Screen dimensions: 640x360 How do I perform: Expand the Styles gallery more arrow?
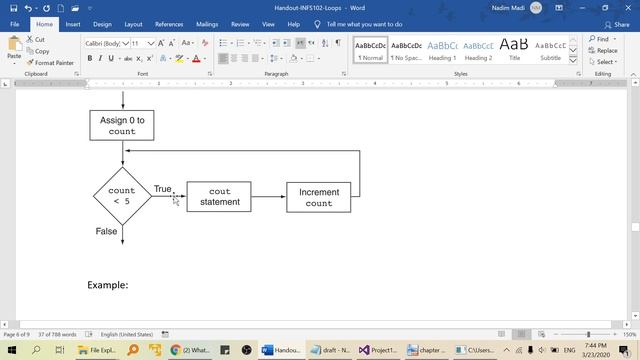(x=573, y=60)
